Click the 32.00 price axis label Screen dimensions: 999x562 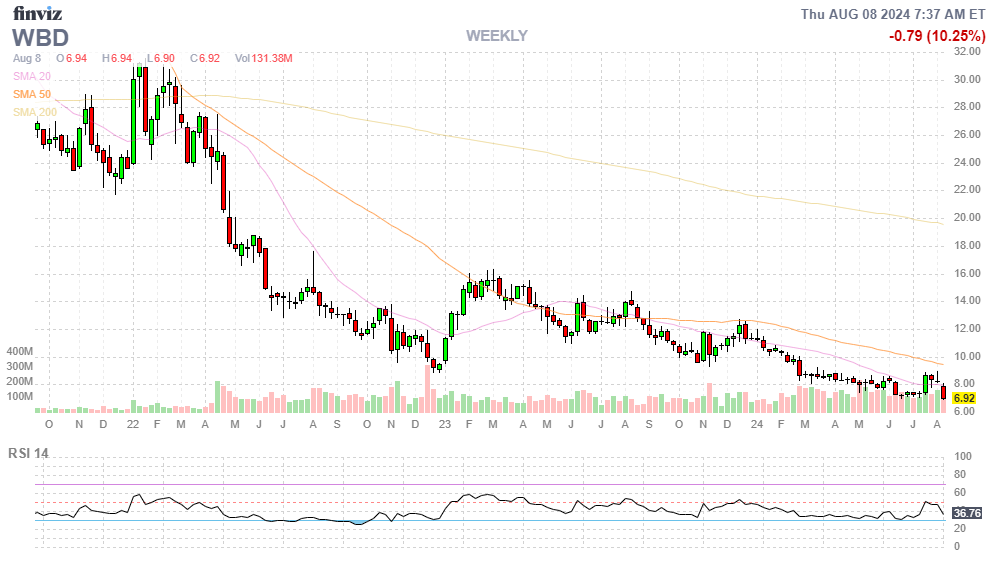click(x=967, y=52)
